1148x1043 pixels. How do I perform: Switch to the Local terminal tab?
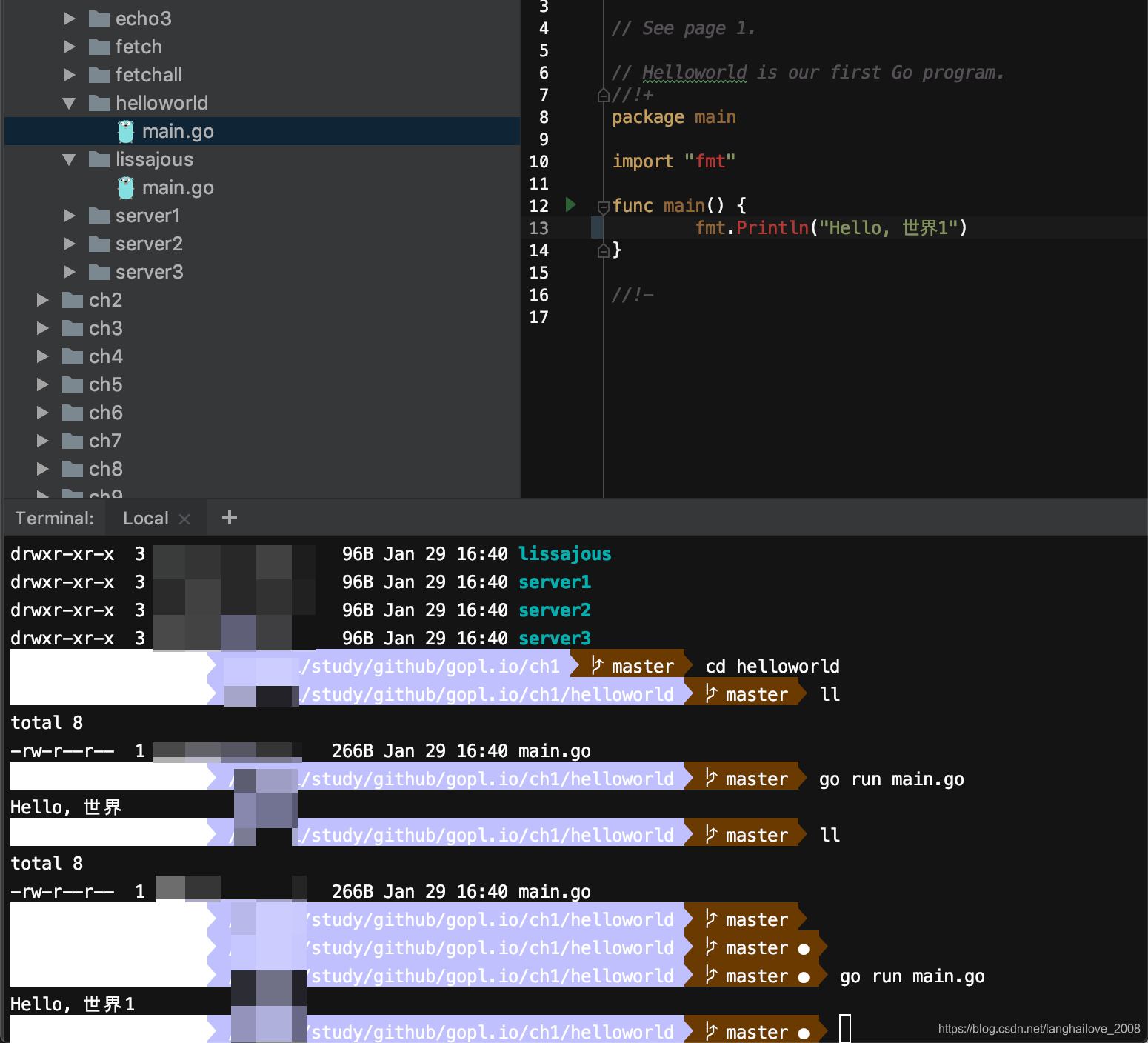pos(146,519)
